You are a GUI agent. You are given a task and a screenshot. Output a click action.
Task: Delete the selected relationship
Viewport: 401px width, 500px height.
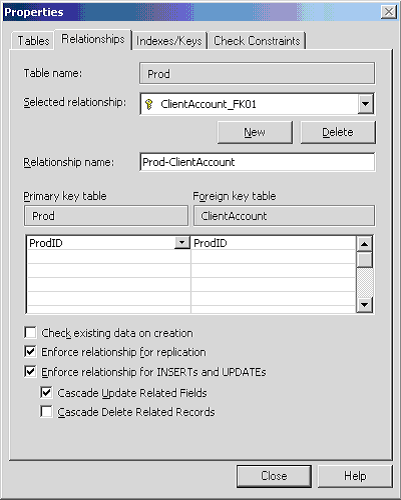(x=338, y=132)
